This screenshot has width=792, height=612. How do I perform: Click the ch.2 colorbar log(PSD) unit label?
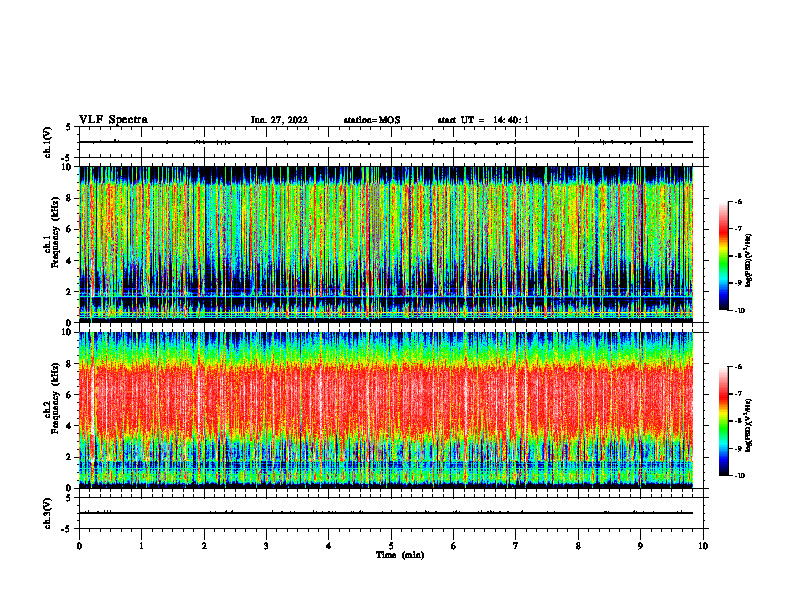tap(749, 425)
